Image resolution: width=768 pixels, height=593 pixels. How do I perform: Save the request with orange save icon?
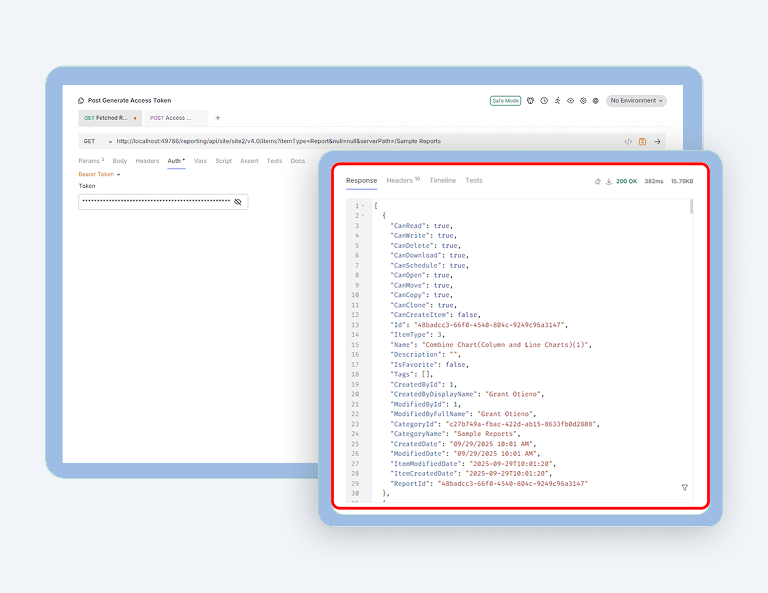643,142
